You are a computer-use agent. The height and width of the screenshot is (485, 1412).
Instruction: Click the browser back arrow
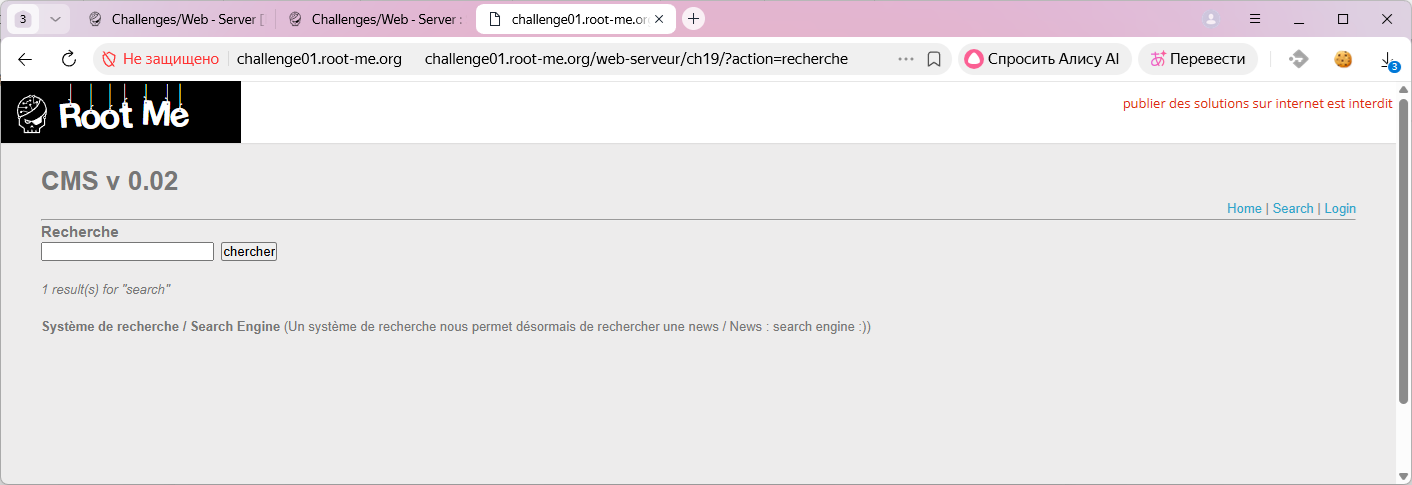pos(26,59)
